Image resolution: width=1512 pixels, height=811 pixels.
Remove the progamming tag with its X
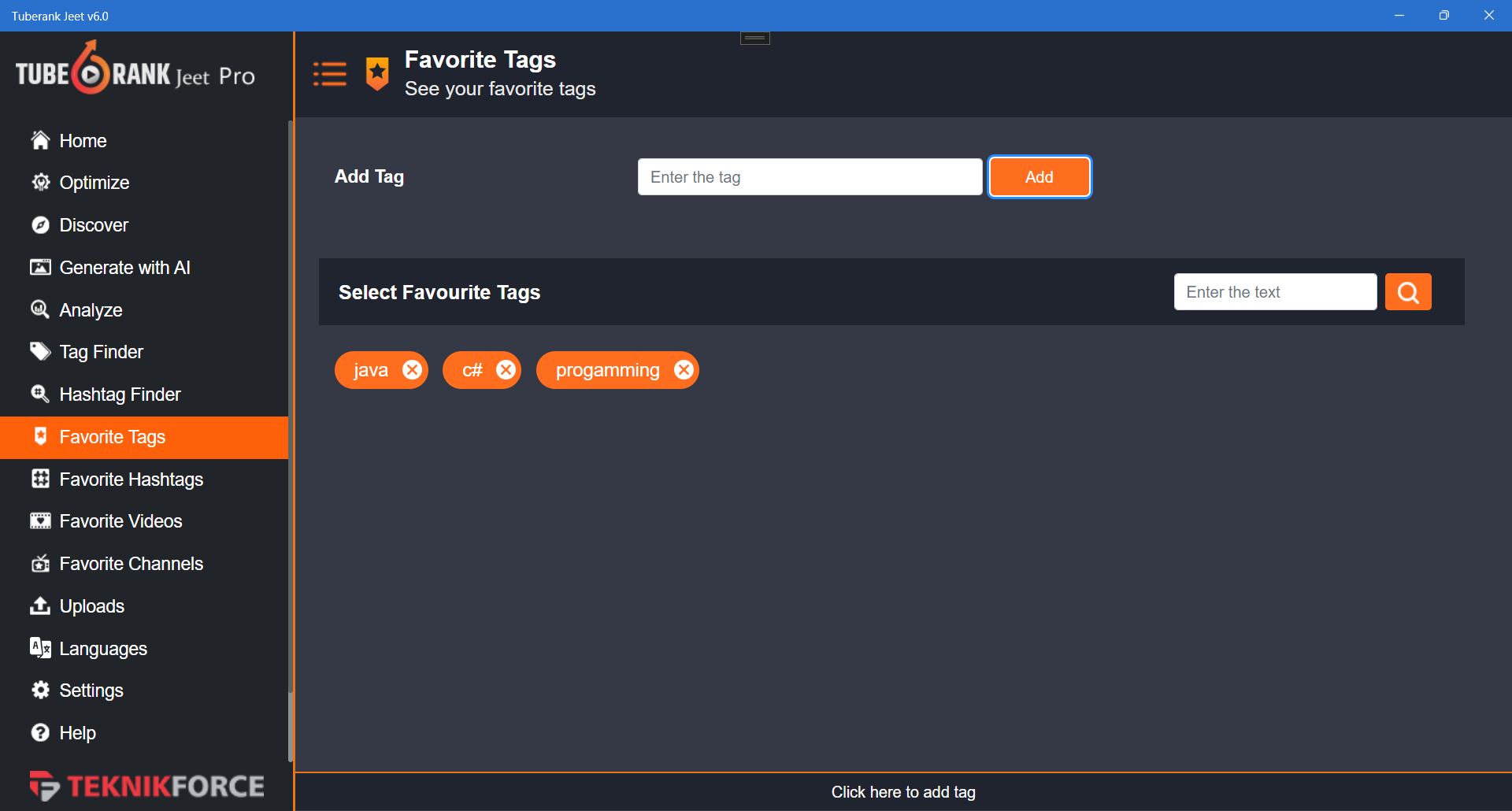[x=684, y=370]
